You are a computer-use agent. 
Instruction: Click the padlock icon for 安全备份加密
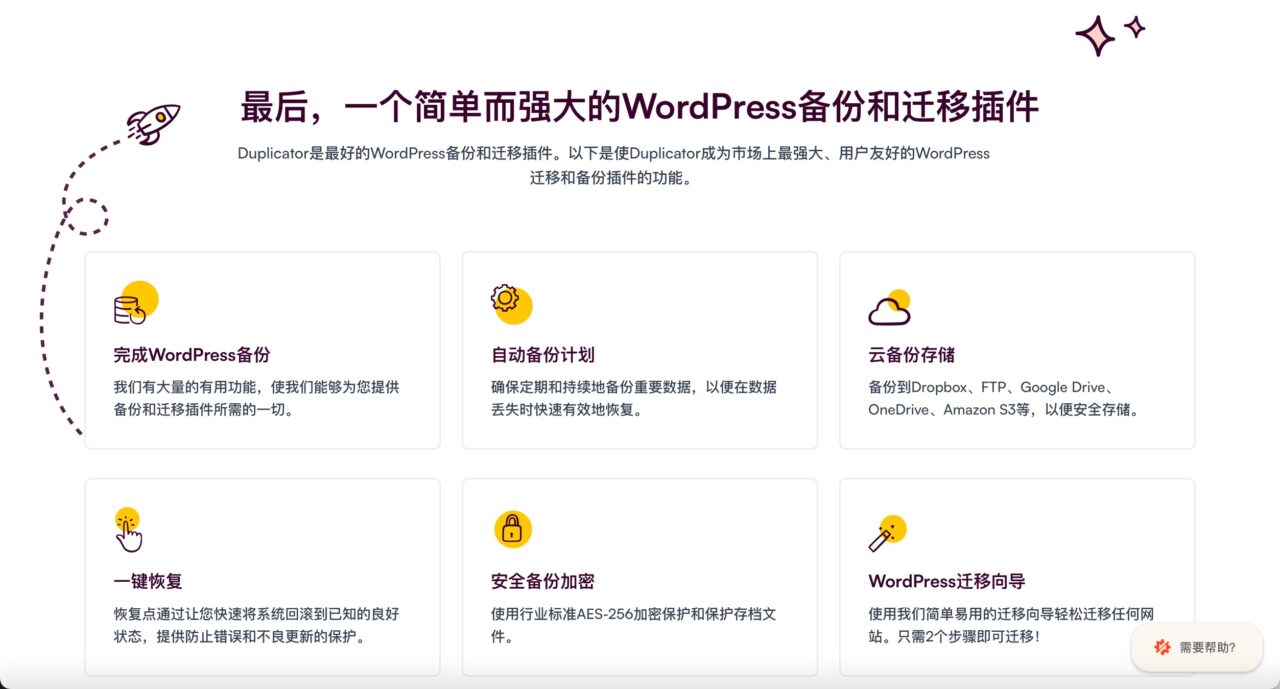pyautogui.click(x=512, y=529)
